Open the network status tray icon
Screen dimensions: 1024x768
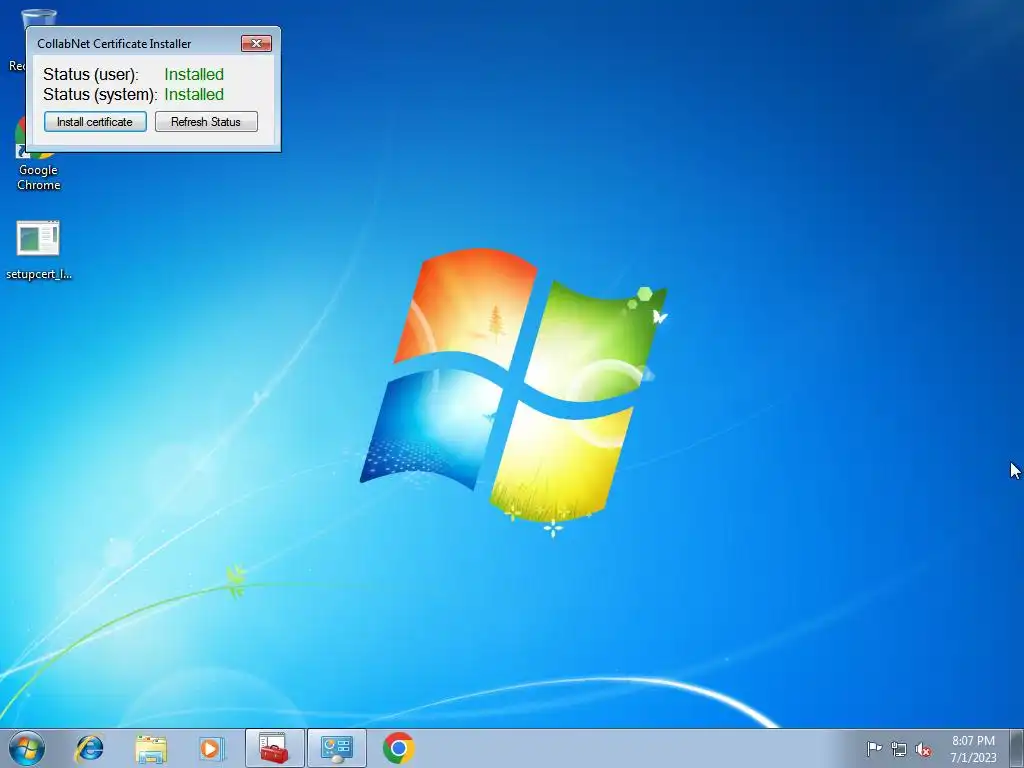[899, 749]
